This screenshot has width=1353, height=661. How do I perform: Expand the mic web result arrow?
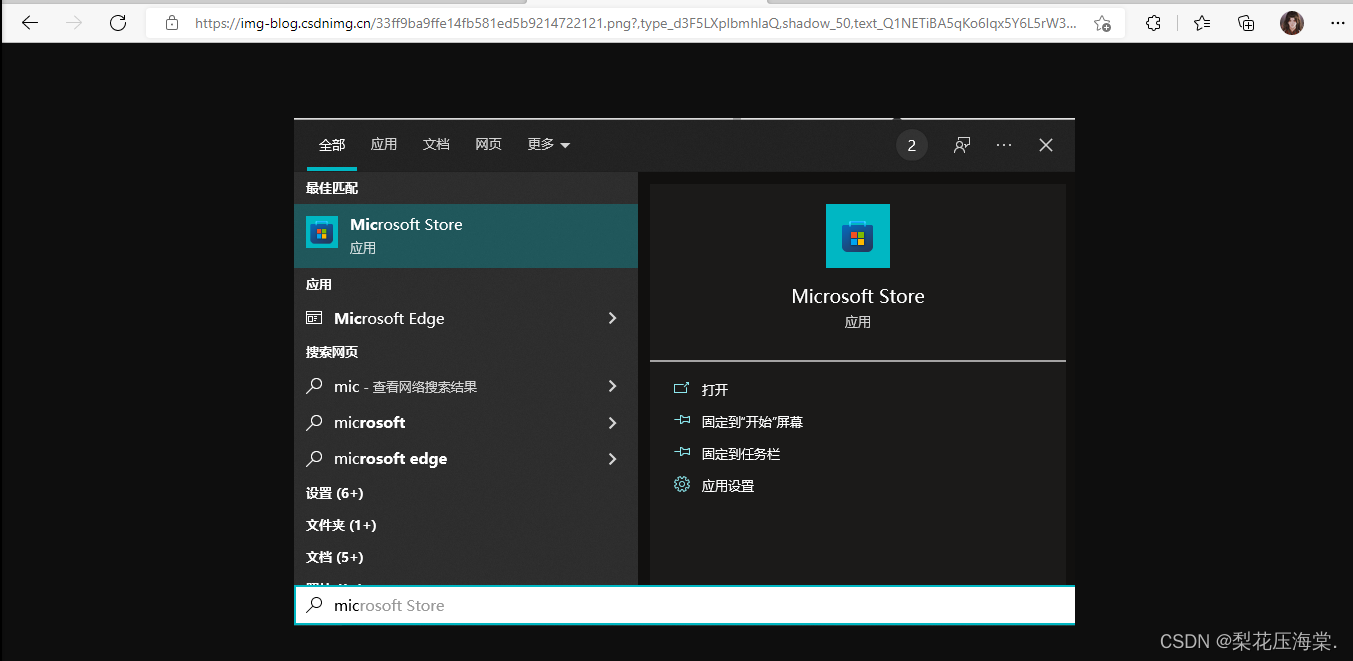pos(613,386)
